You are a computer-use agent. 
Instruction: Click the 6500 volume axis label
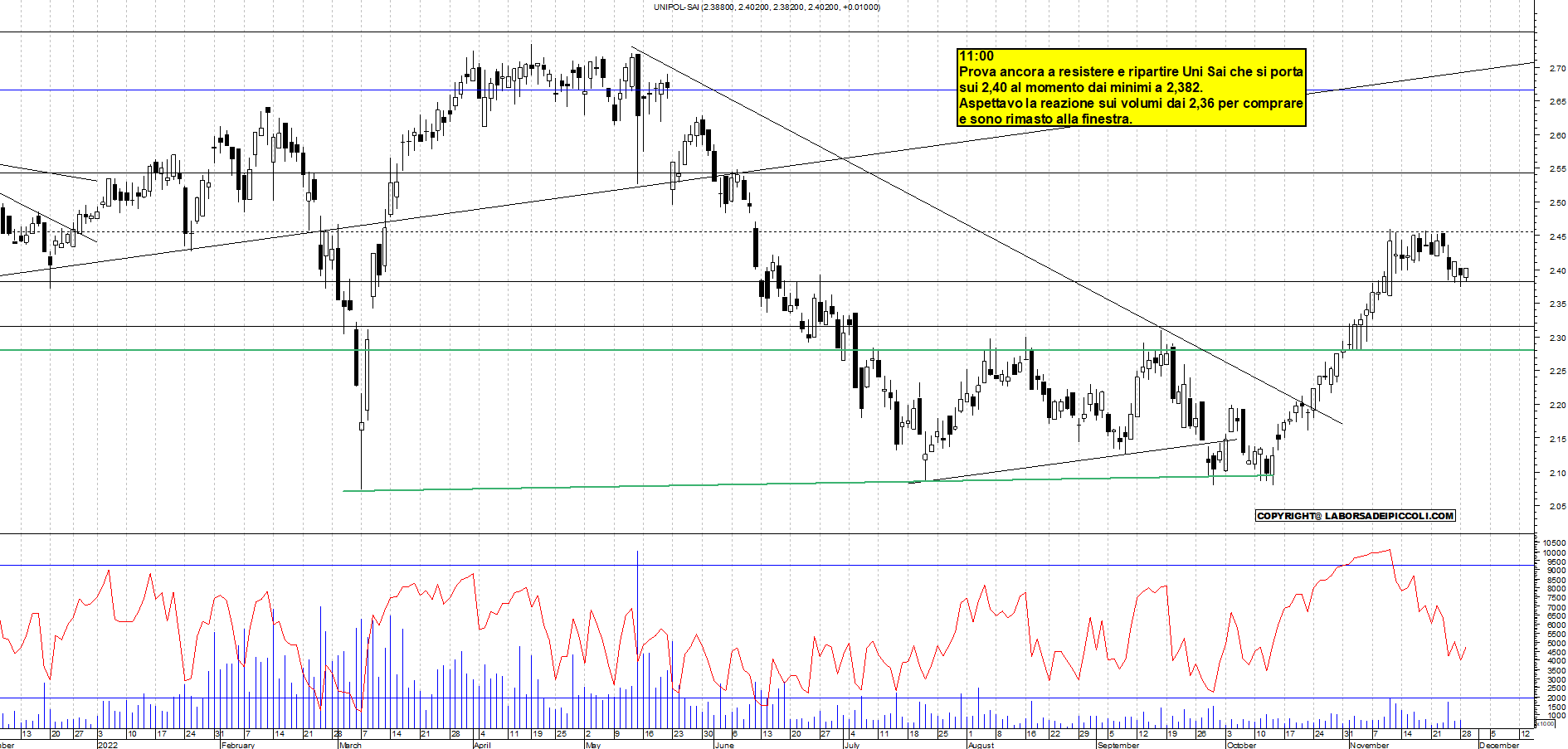click(x=1556, y=616)
